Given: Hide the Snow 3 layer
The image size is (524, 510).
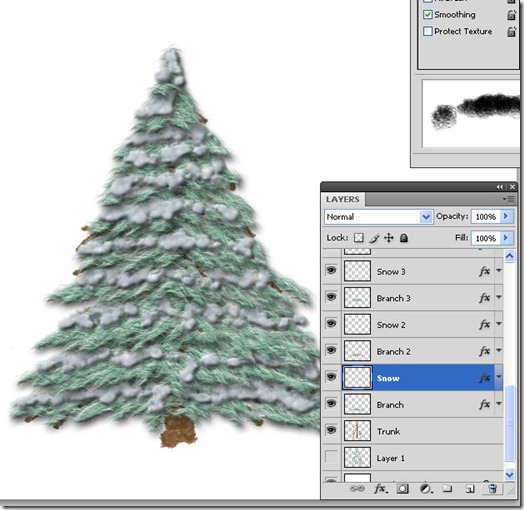Looking at the screenshot, I should coord(331,270).
